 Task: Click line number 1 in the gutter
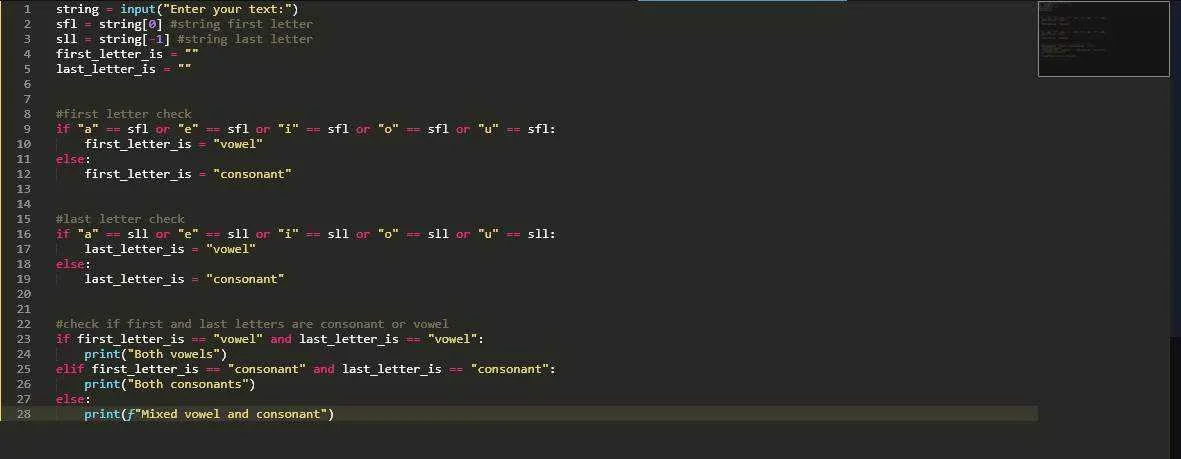tap(27, 9)
